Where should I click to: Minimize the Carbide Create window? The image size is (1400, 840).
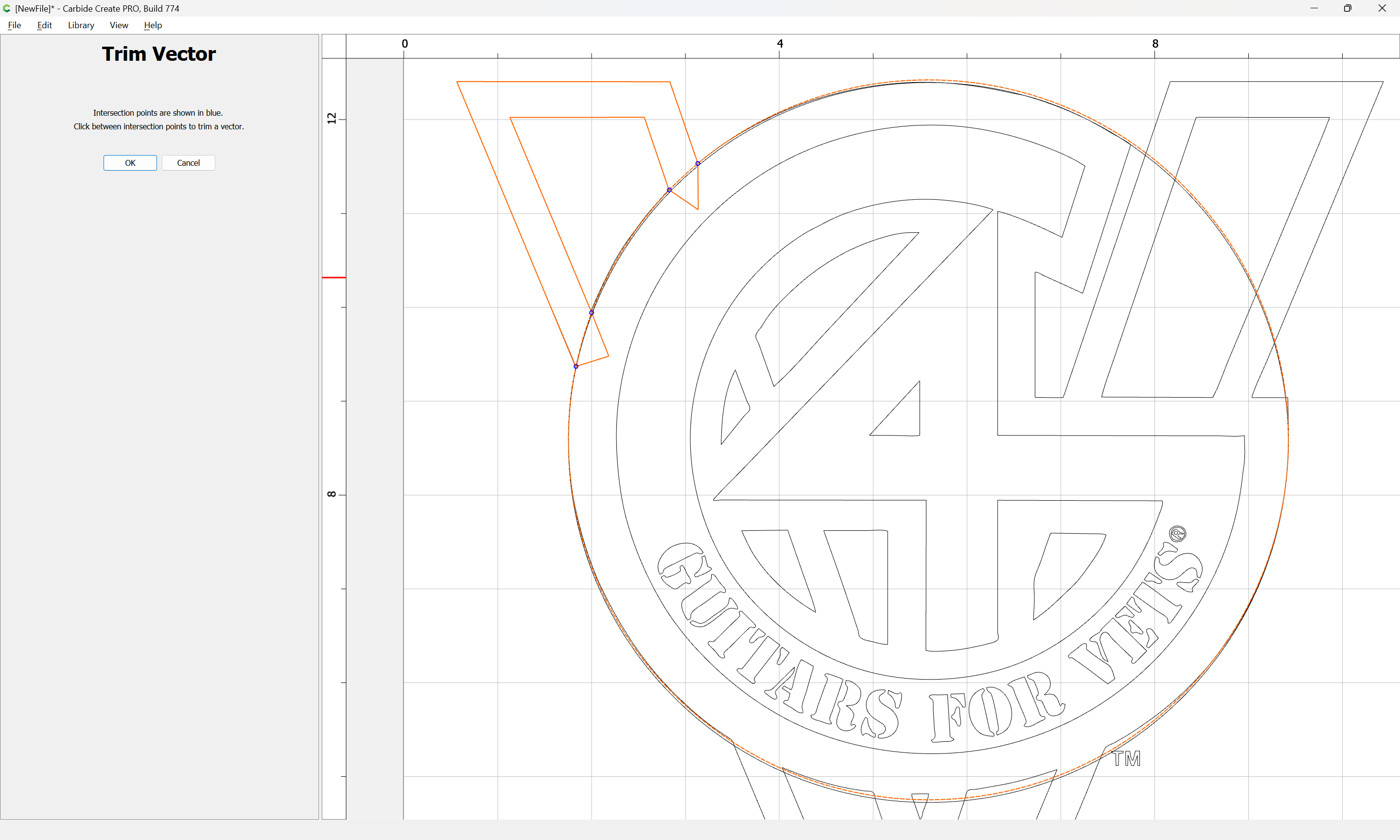(x=1314, y=8)
